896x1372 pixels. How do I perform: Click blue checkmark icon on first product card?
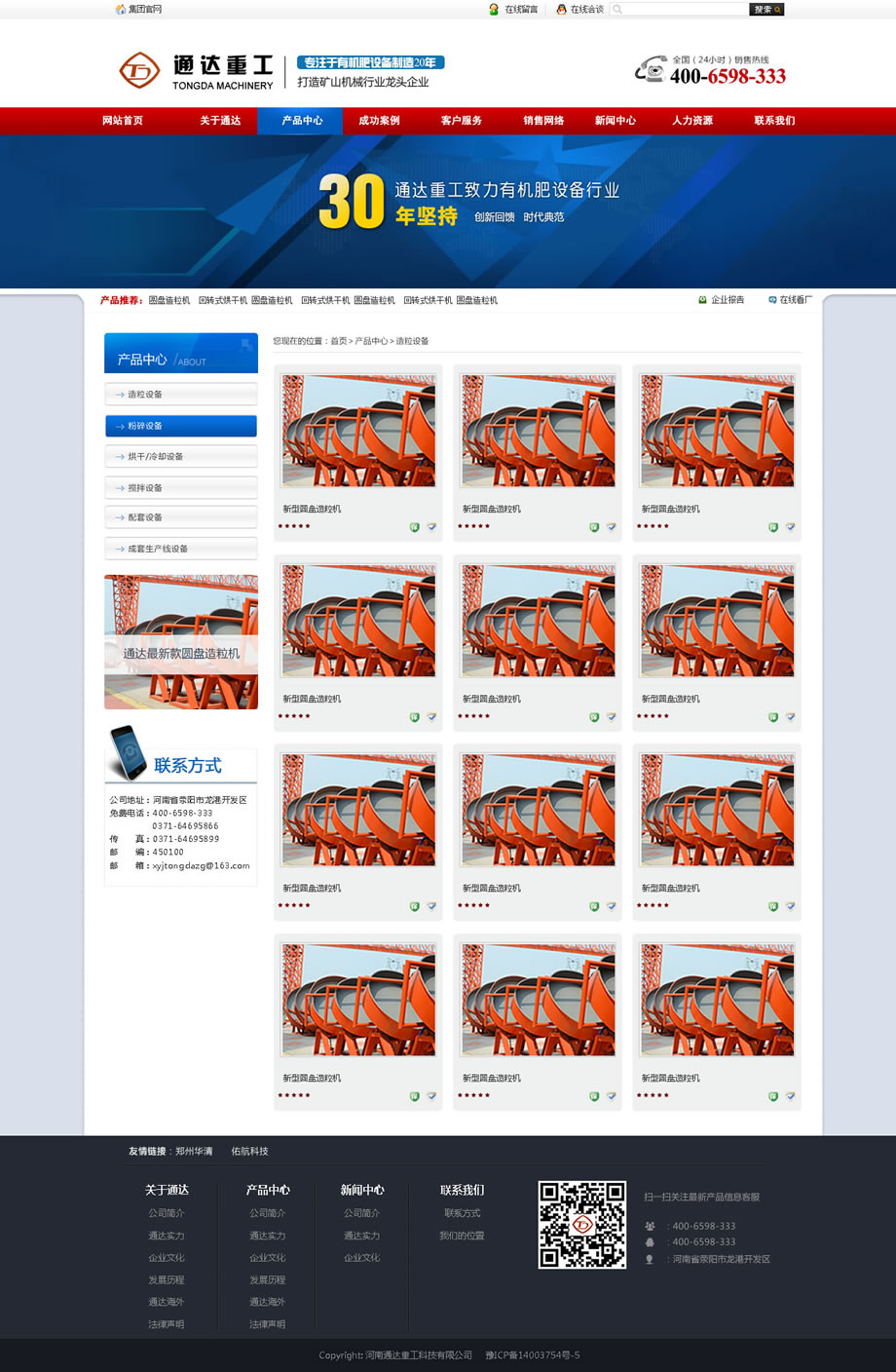click(x=431, y=527)
